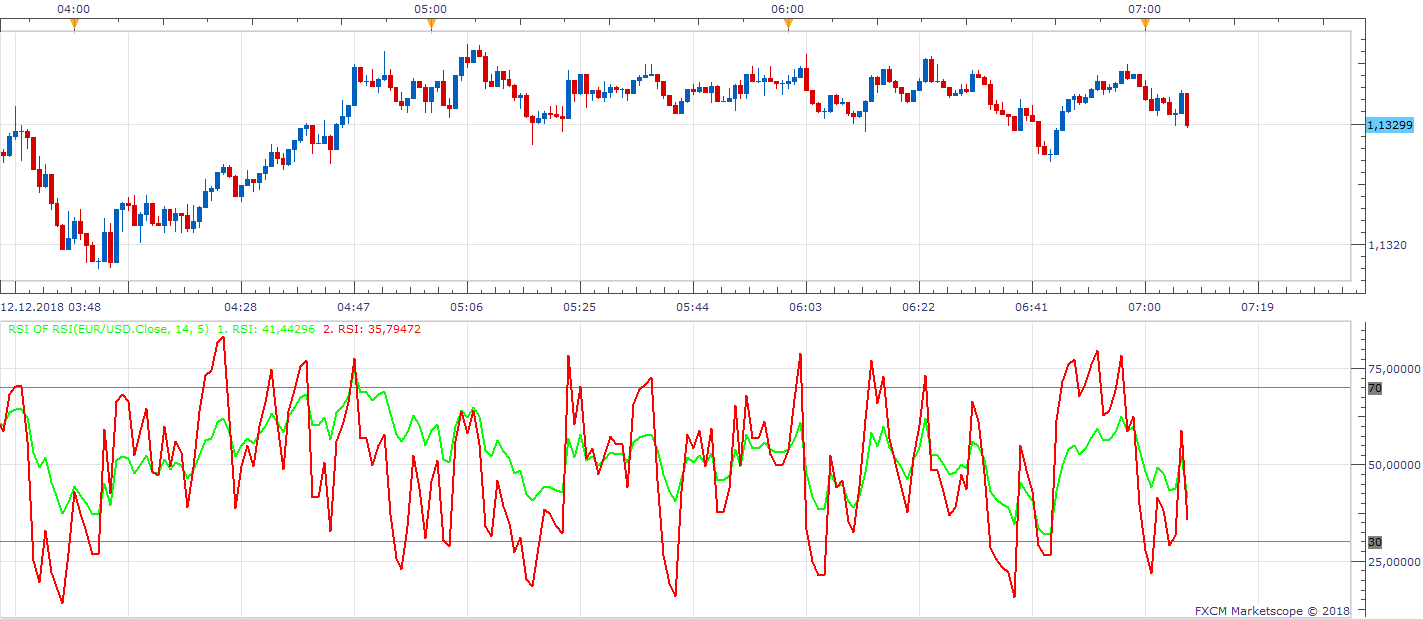This screenshot has width=1423, height=619.
Task: Click the 06:41 time axis label
Action: click(x=1032, y=307)
